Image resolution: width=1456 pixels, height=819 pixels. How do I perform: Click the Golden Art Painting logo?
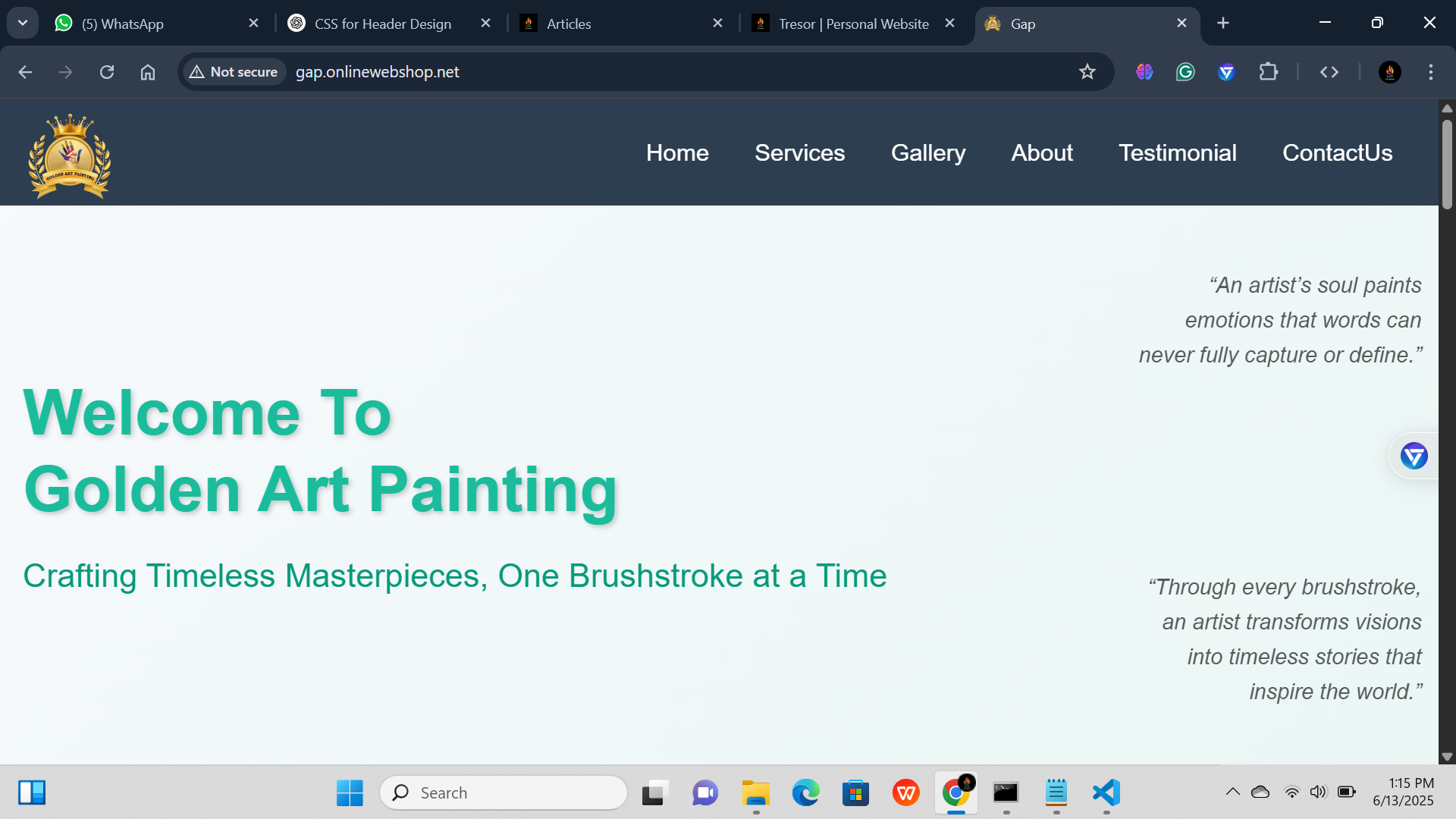coord(69,155)
